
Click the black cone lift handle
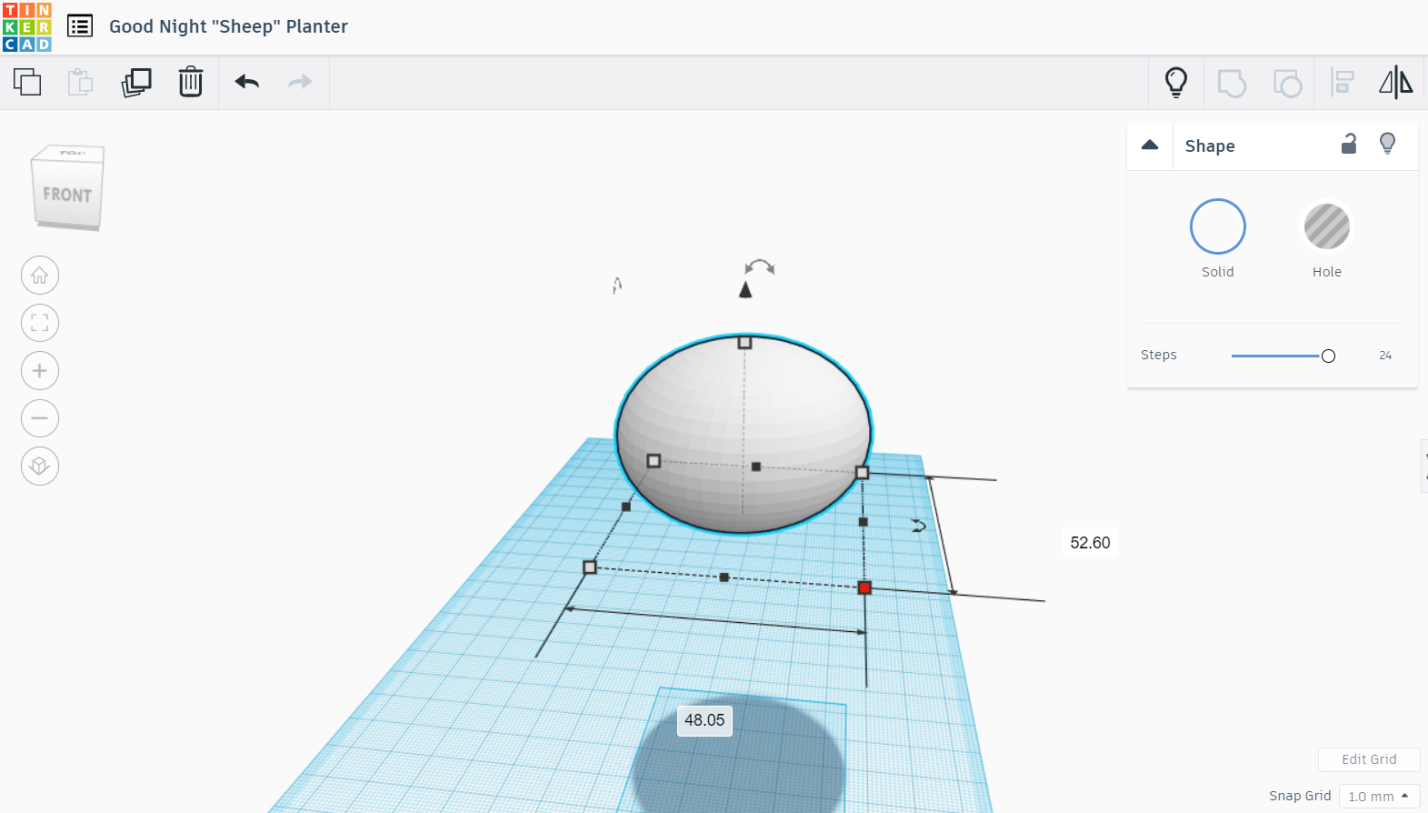(x=745, y=289)
